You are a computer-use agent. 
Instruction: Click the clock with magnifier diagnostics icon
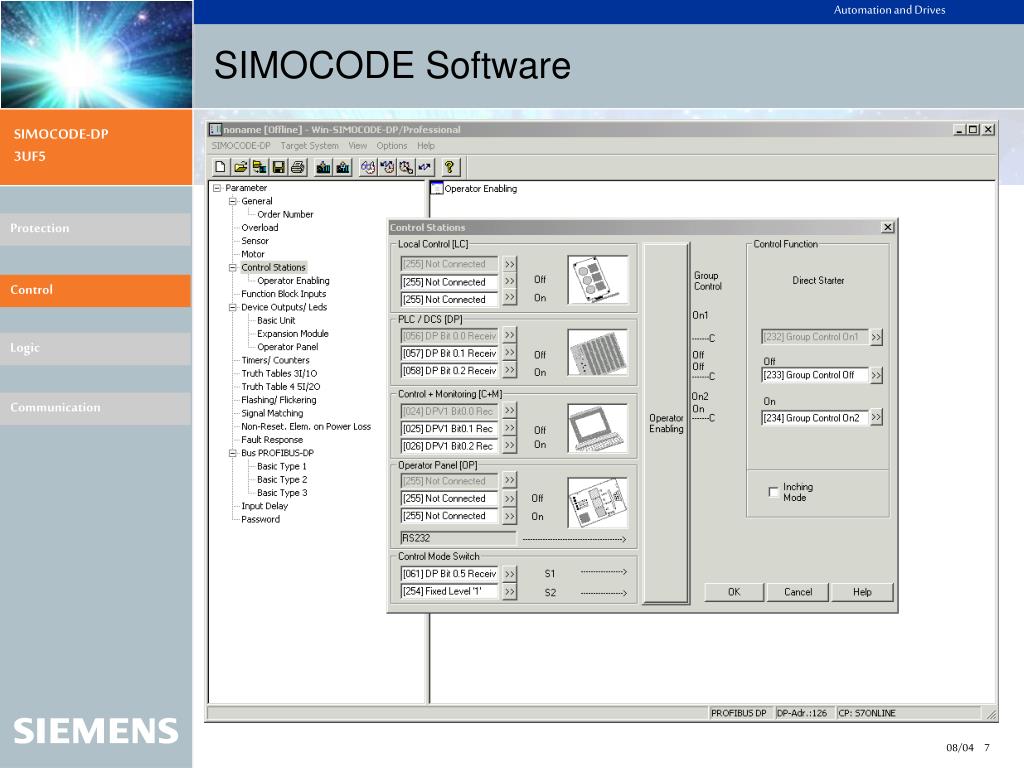point(406,167)
